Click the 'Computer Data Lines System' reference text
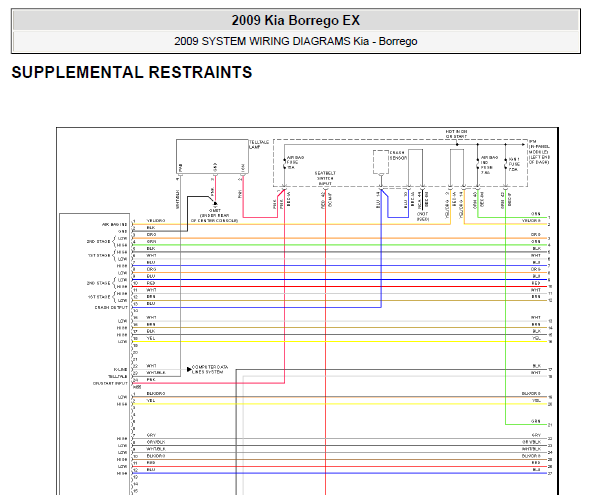 tap(210, 369)
